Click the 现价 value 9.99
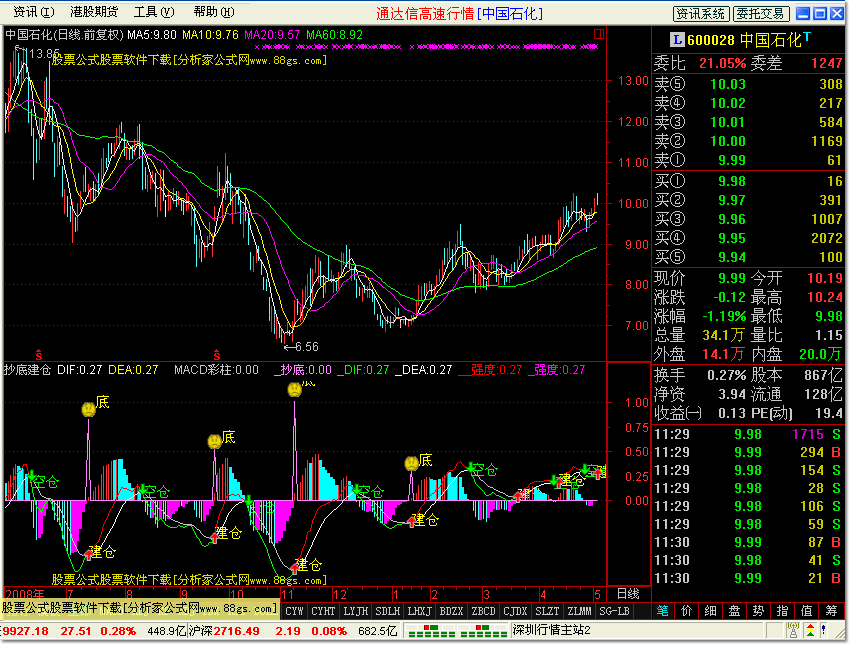852x646 pixels. coord(732,278)
